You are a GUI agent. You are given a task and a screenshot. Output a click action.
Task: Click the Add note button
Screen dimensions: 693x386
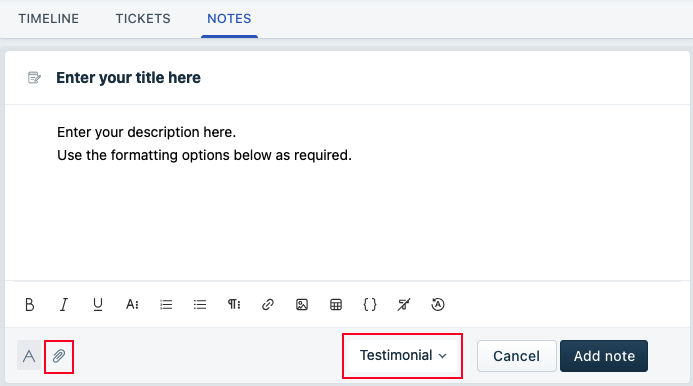(x=604, y=356)
